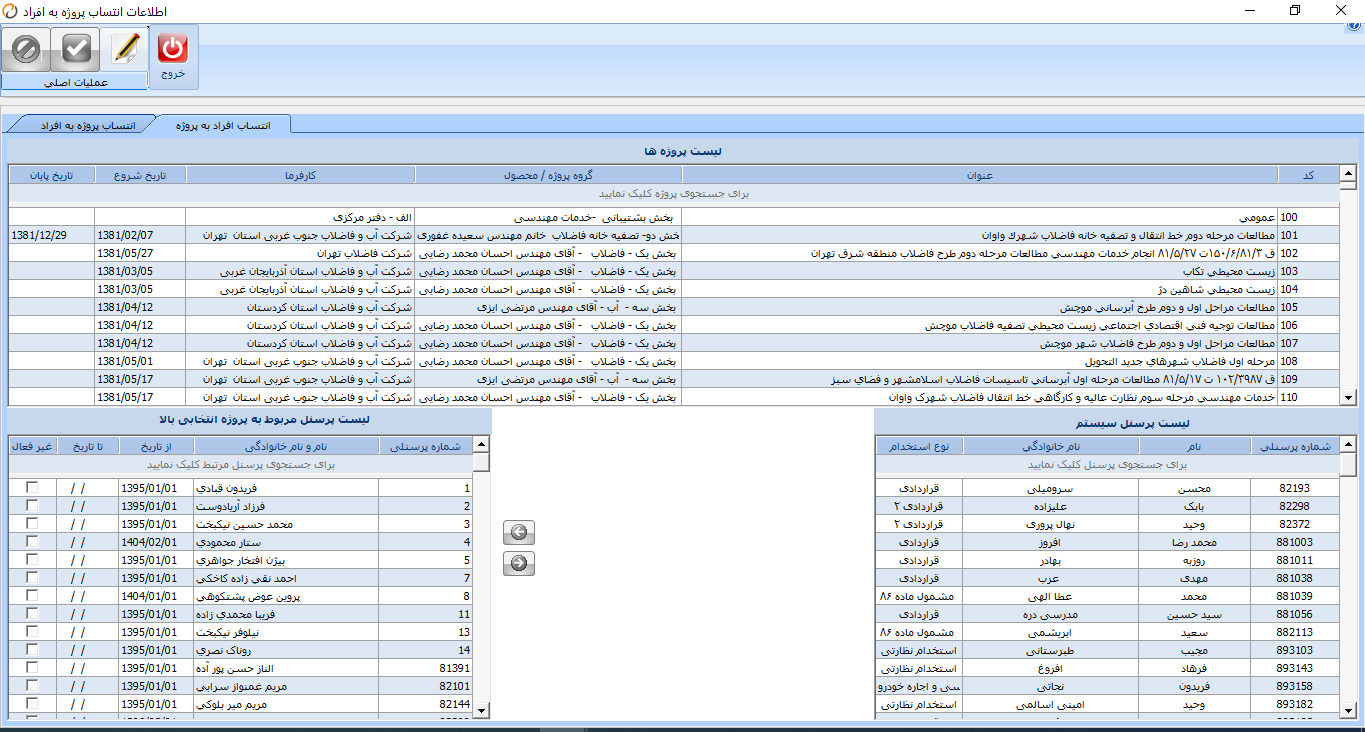Click the عنوان column header in projects list
1365x732 pixels.
(x=979, y=175)
